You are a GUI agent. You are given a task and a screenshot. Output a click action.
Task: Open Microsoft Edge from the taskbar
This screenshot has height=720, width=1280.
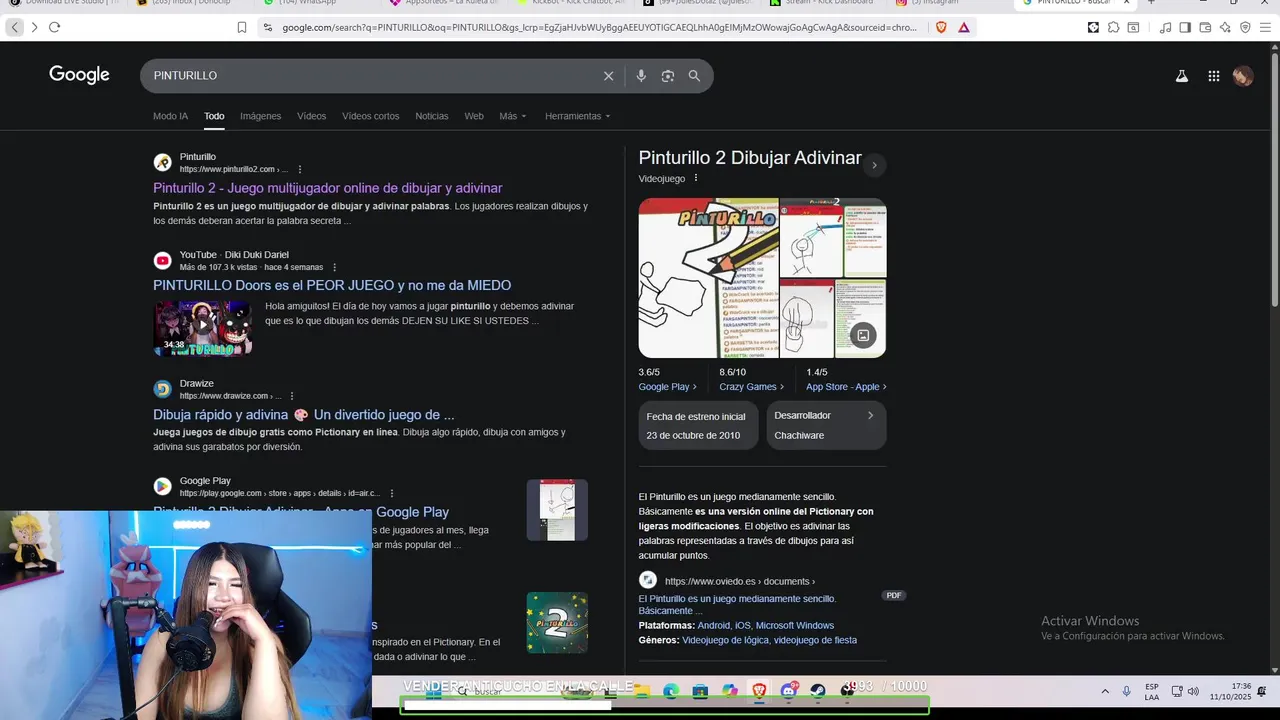(670, 691)
